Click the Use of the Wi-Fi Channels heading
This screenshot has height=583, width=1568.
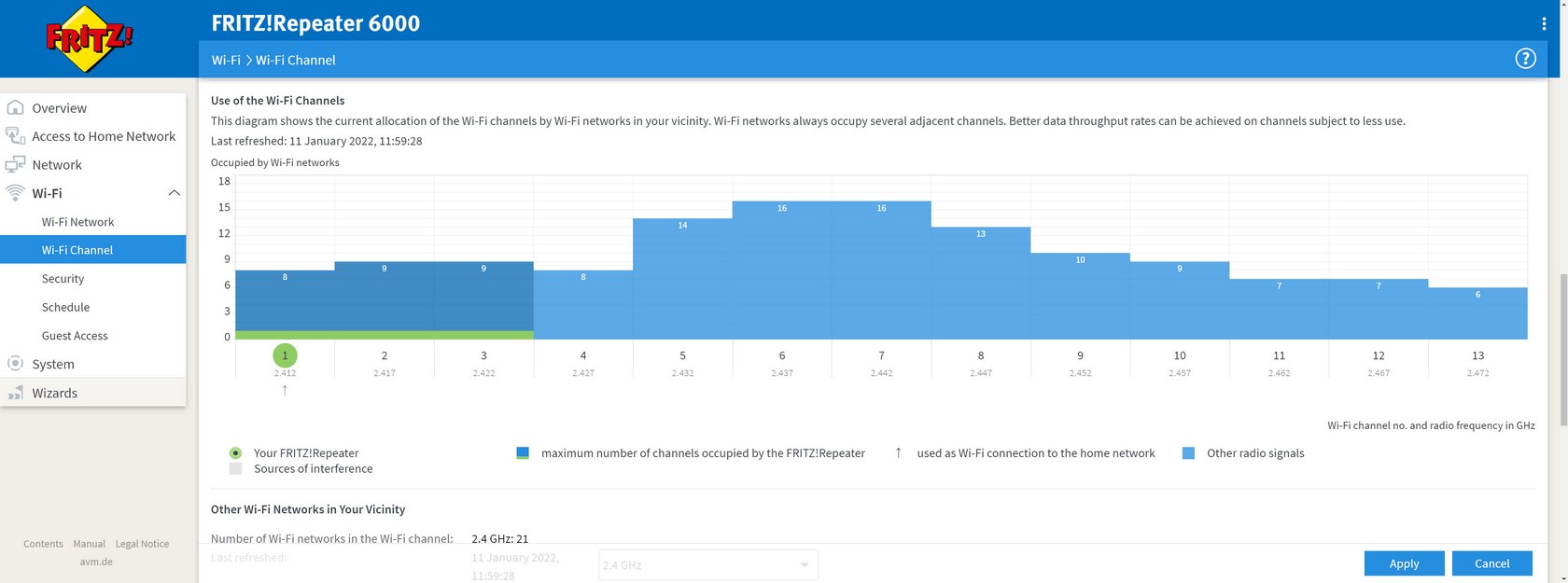[278, 100]
